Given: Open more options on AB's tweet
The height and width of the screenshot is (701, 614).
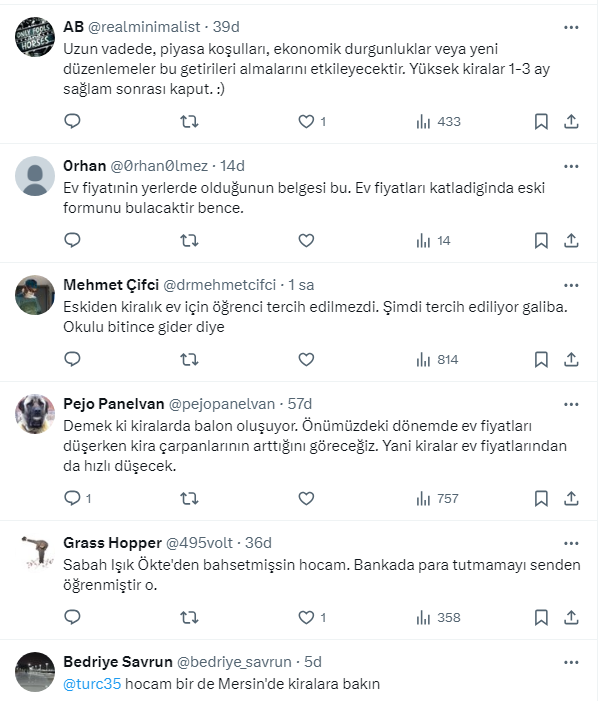Looking at the screenshot, I should click(571, 26).
